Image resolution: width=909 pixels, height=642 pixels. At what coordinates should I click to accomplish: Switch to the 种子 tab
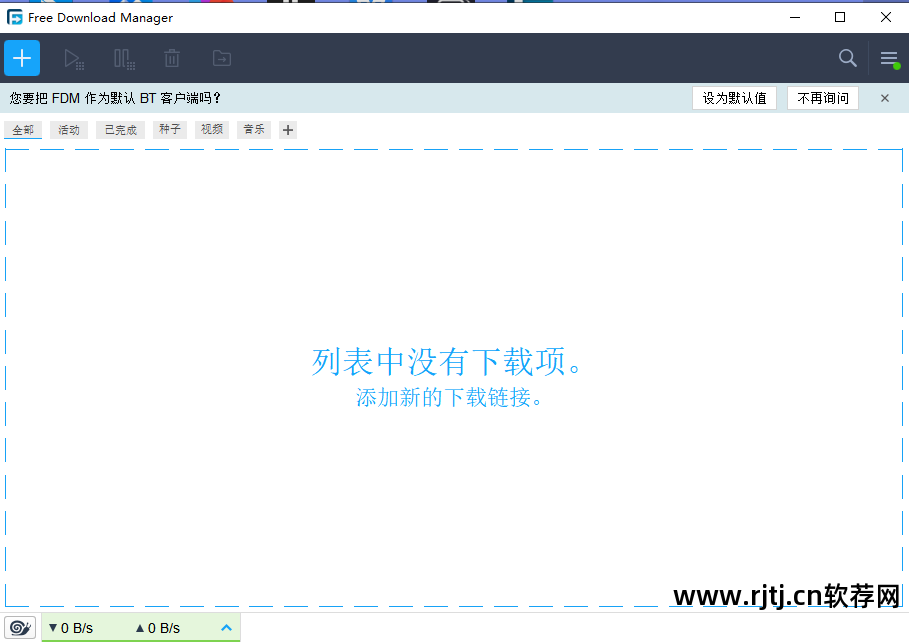[x=167, y=129]
